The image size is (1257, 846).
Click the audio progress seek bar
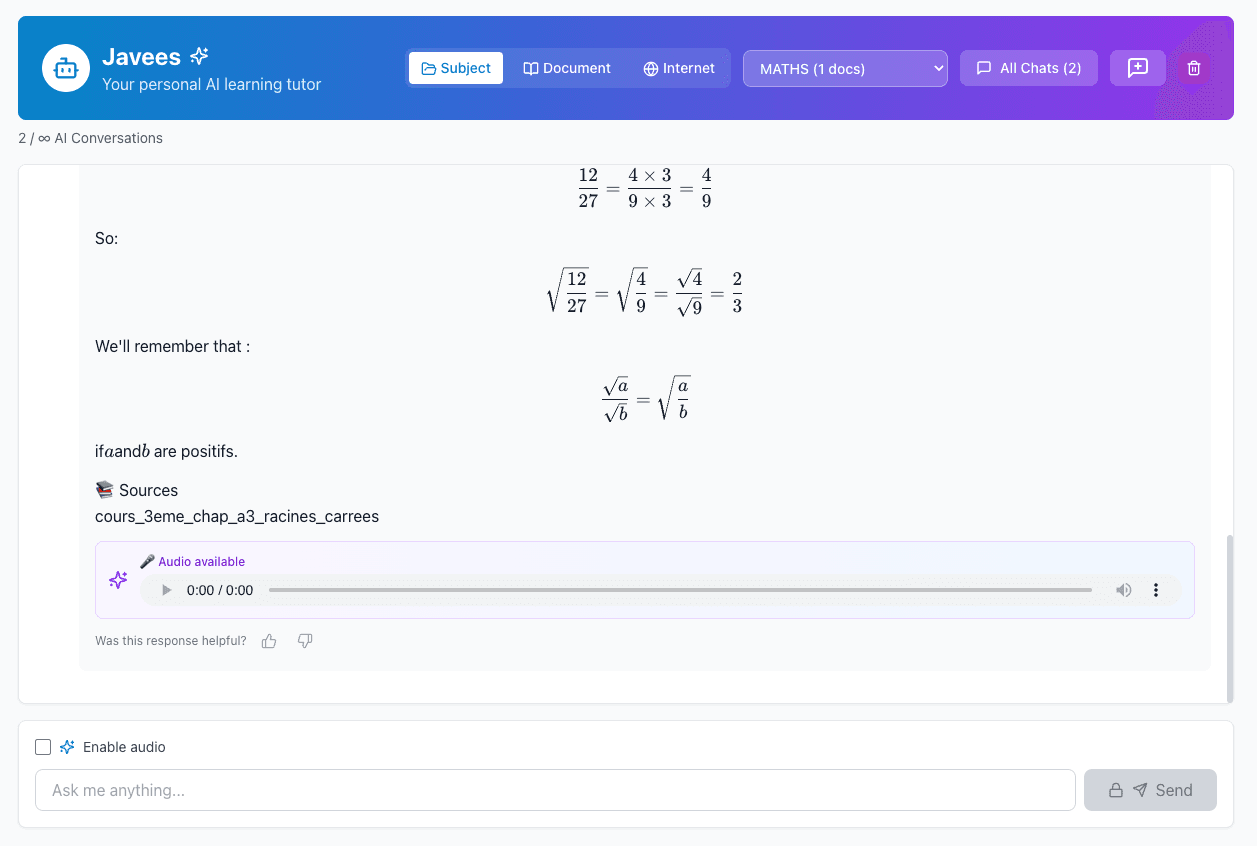680,590
